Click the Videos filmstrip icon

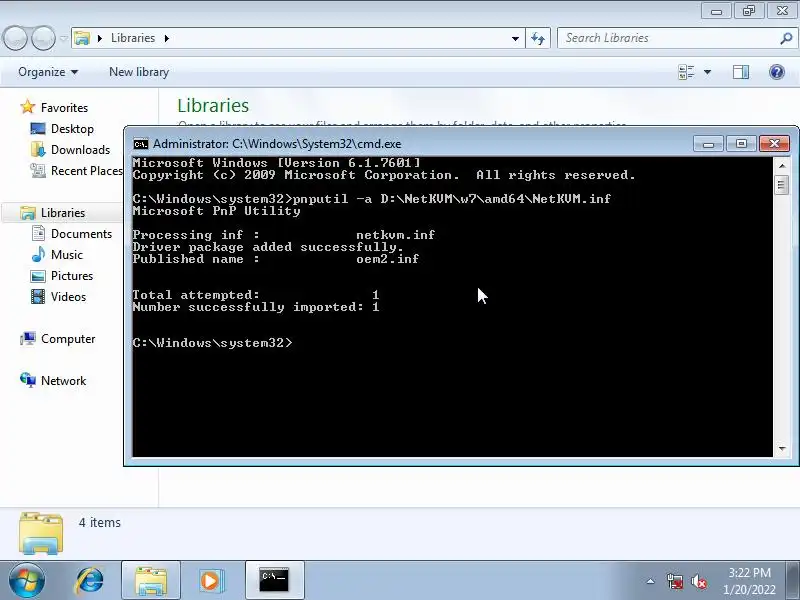pos(38,296)
